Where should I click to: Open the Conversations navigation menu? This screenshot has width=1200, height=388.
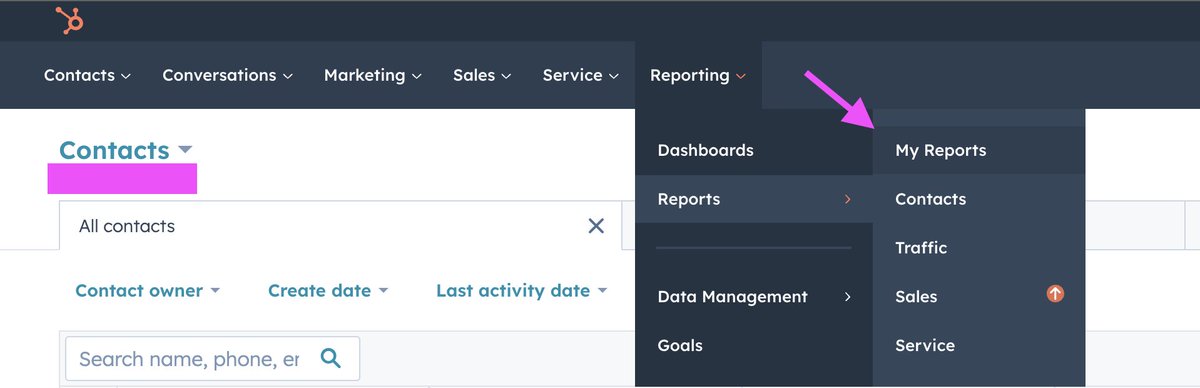(227, 75)
